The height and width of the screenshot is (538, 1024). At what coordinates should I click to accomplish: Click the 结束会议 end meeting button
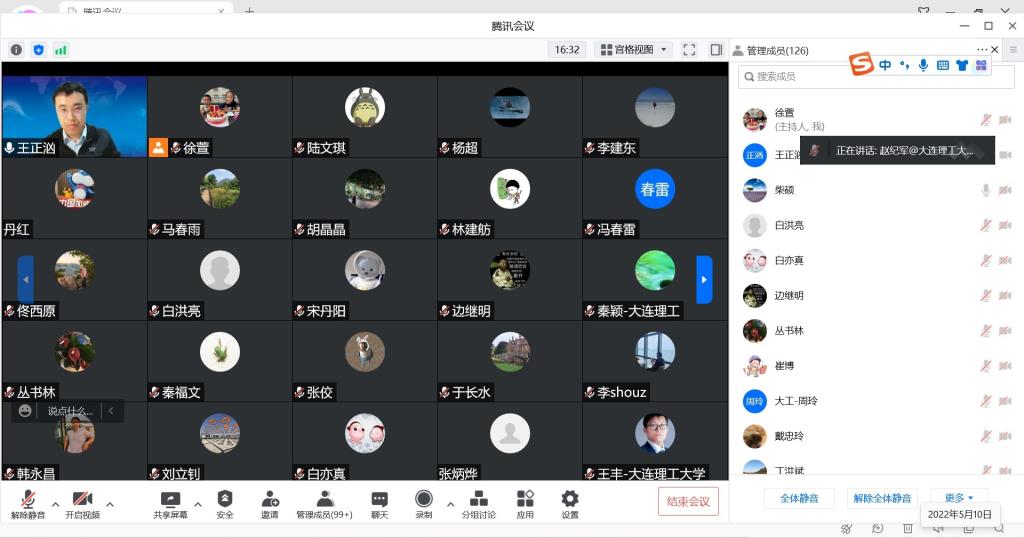(688, 501)
